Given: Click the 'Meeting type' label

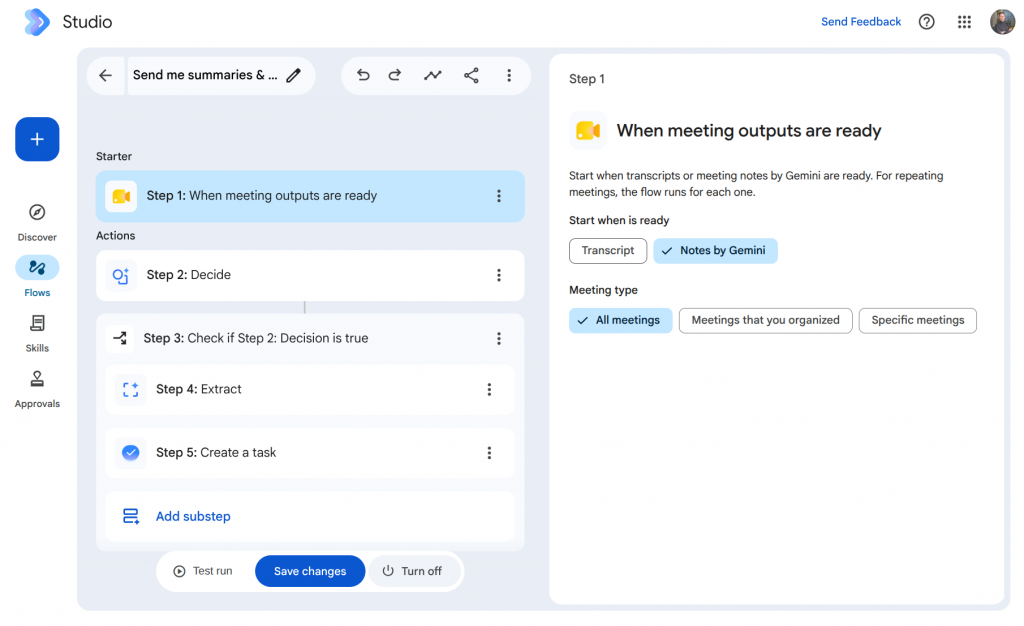Looking at the screenshot, I should click(x=603, y=290).
